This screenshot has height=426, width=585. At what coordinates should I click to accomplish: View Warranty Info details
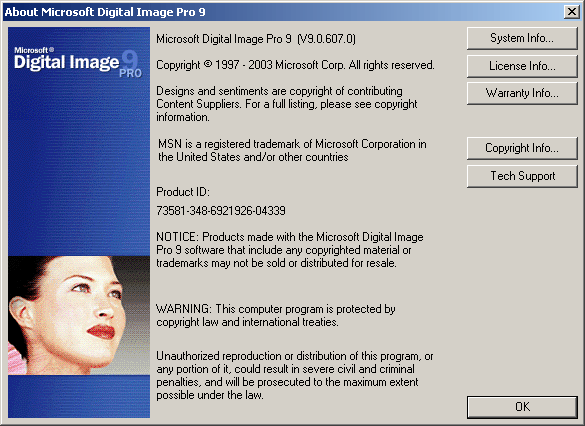coord(522,93)
